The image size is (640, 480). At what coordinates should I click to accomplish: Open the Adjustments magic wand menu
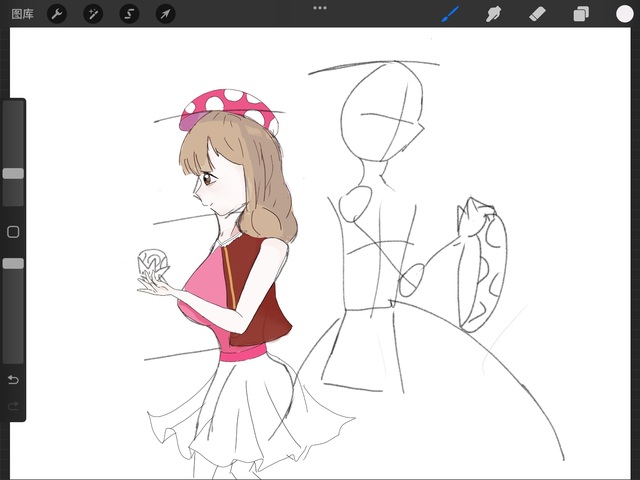coord(93,14)
